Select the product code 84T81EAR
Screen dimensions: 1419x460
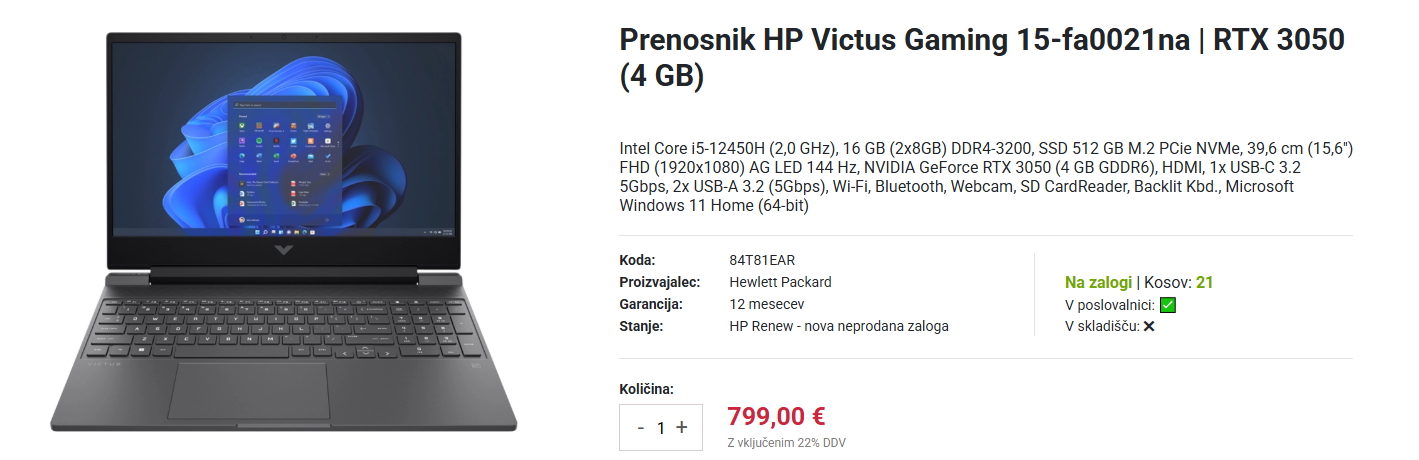[762, 260]
